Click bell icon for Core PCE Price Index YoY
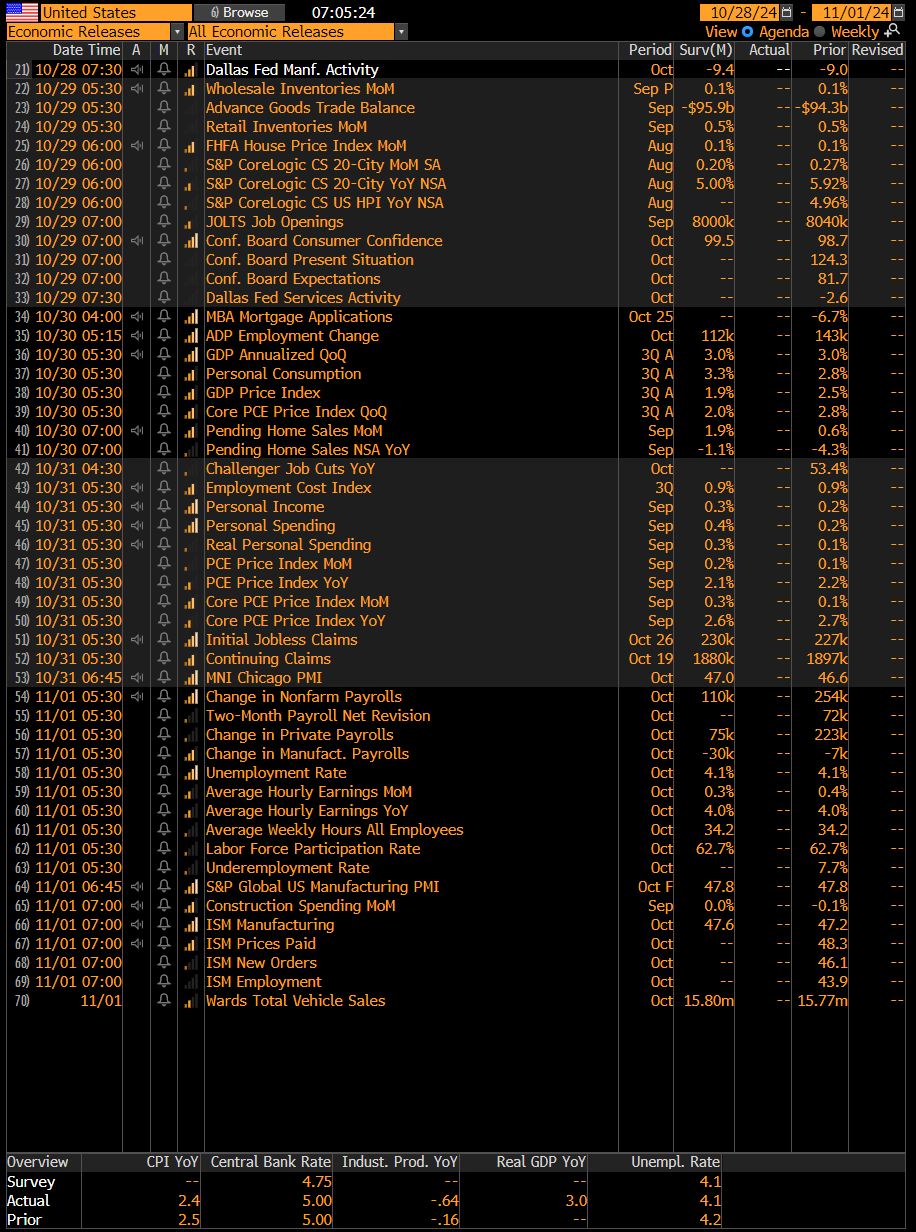 pos(164,621)
